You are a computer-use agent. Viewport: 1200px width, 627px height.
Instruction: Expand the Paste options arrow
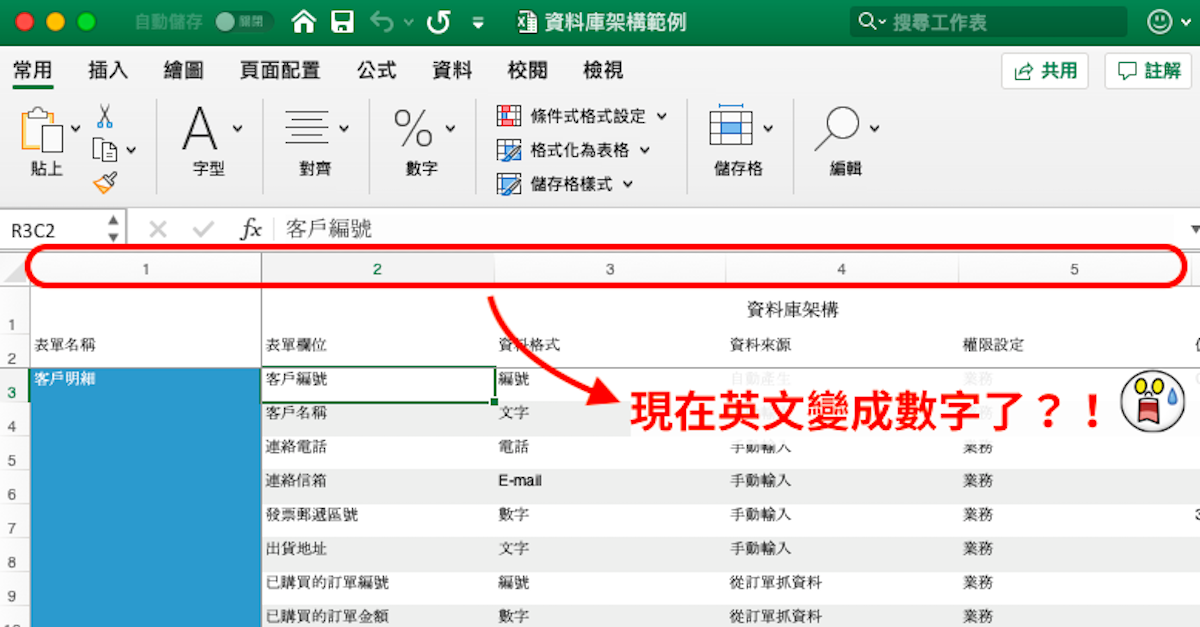point(76,128)
